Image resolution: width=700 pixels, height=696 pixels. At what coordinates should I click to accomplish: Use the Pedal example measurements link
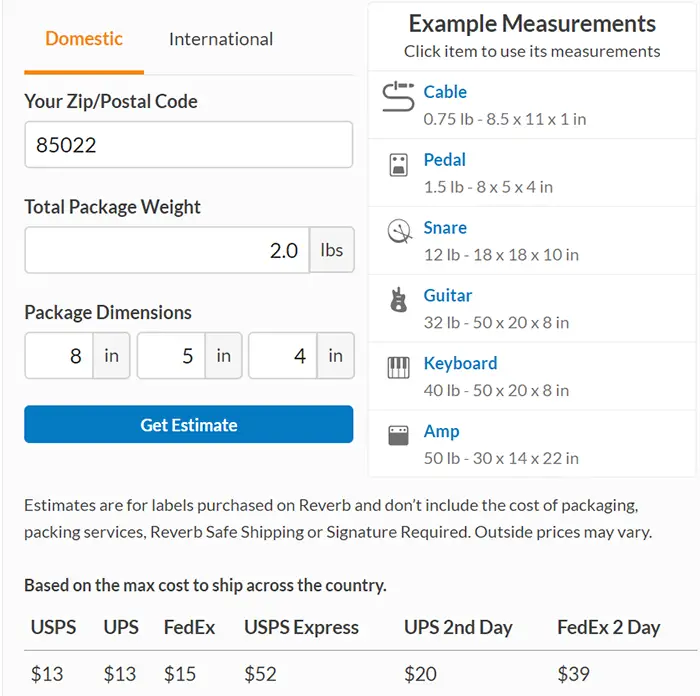click(445, 160)
